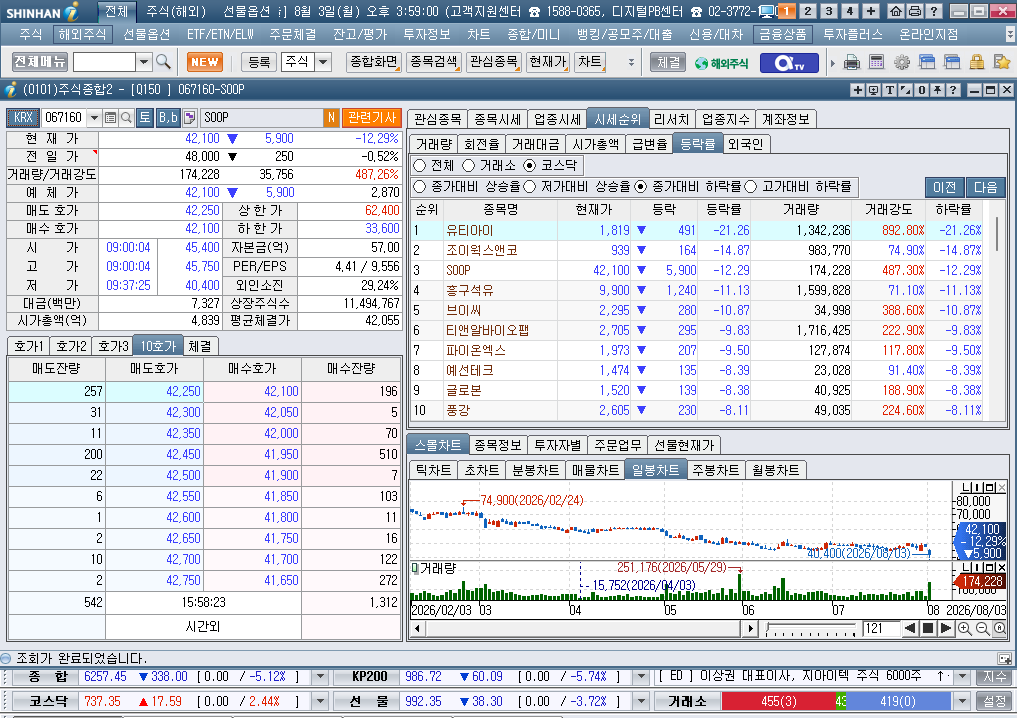Click the print icon in the title bar

[915, 11]
